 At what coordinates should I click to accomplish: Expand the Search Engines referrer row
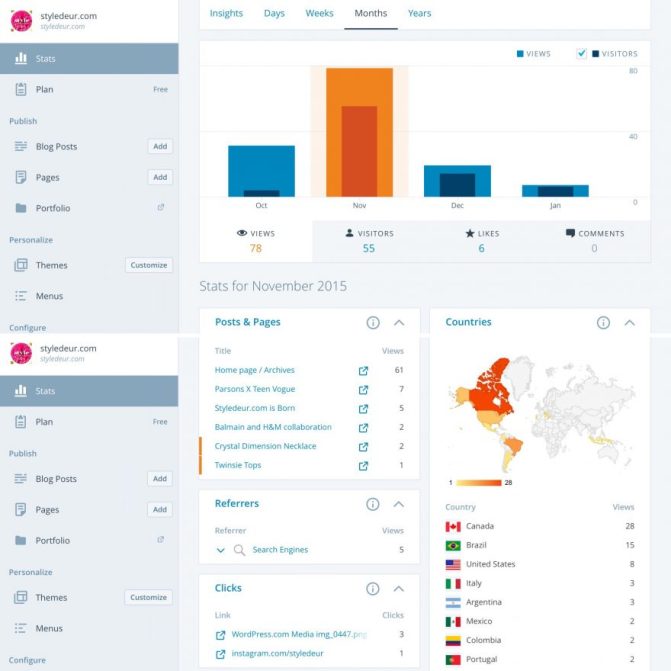point(220,550)
